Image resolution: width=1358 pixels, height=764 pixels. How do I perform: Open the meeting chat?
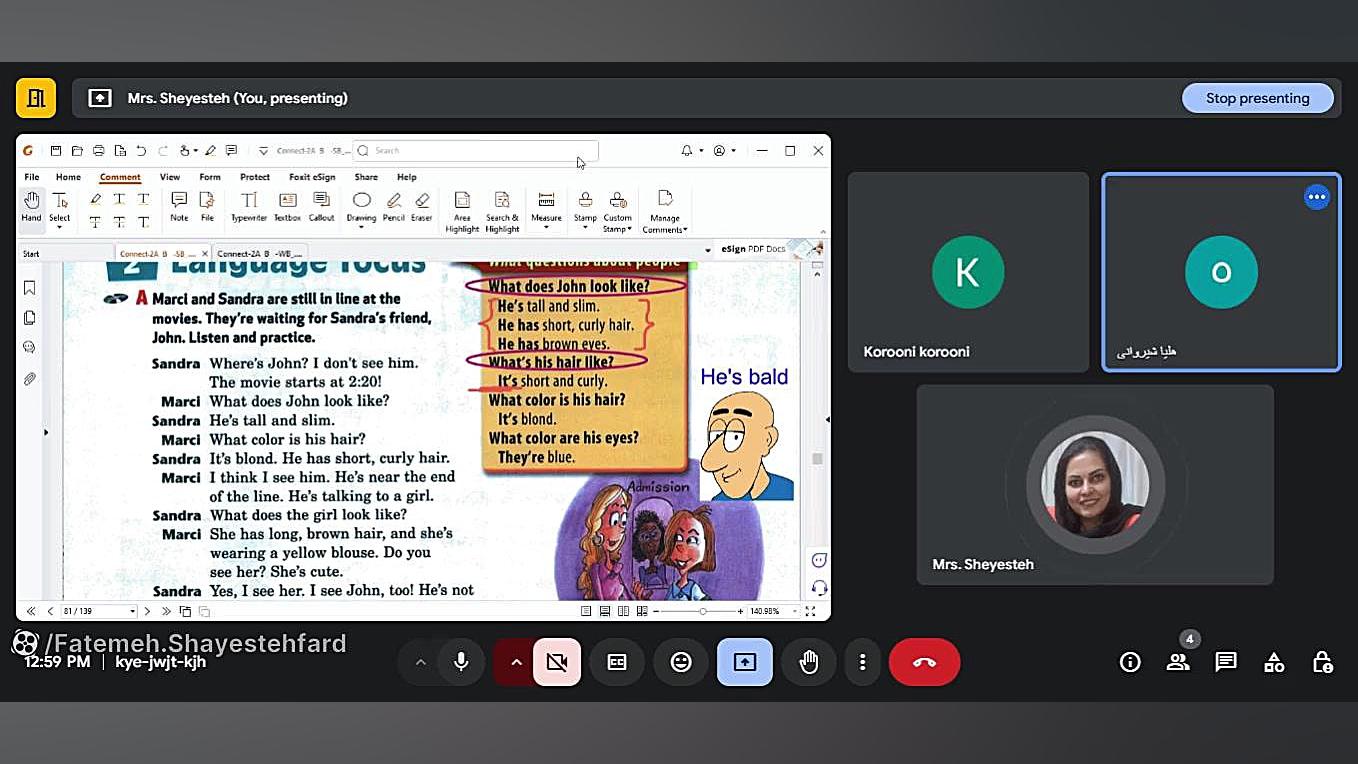pos(1226,662)
